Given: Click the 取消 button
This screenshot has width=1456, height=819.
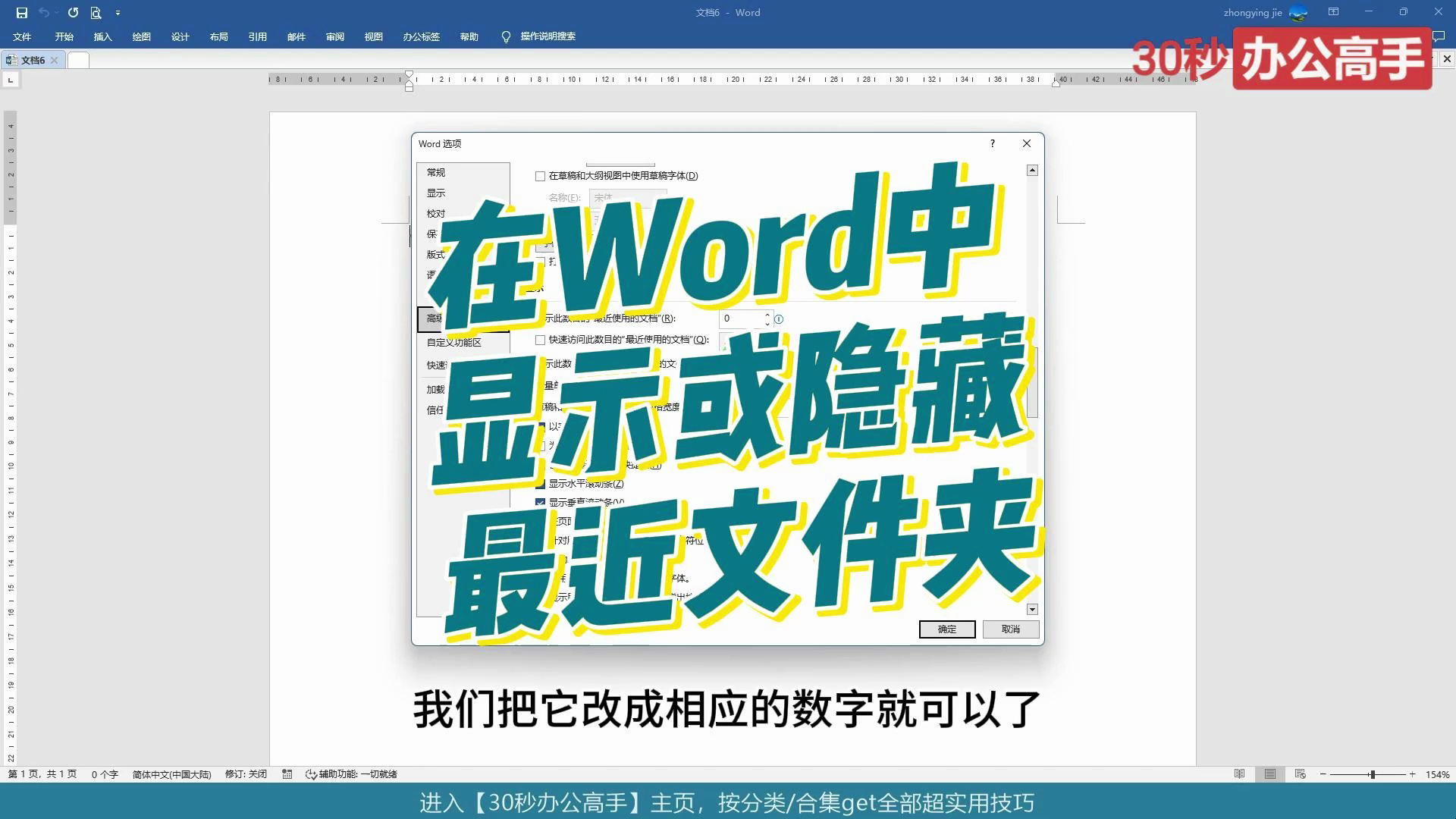Looking at the screenshot, I should [1010, 629].
